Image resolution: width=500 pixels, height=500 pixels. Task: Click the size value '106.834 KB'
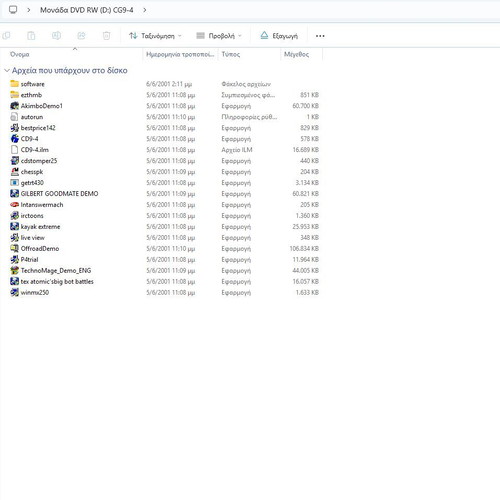click(304, 249)
